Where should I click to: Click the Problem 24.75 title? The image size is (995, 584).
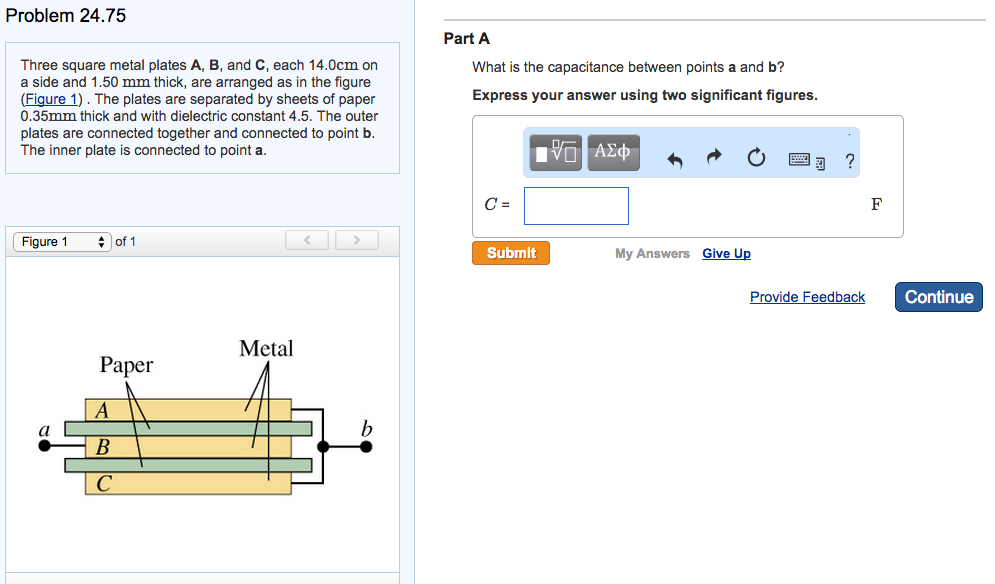coord(66,15)
